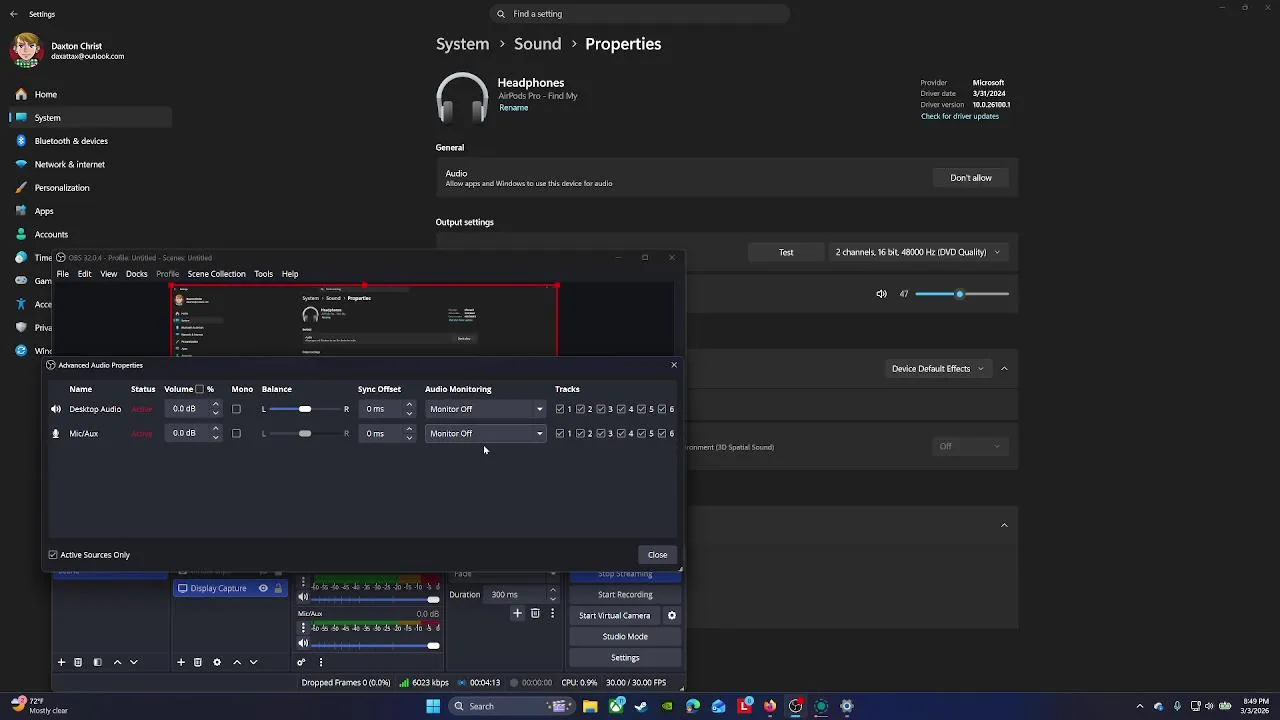
Task: Add a scene transition with plus icon
Action: [x=517, y=613]
